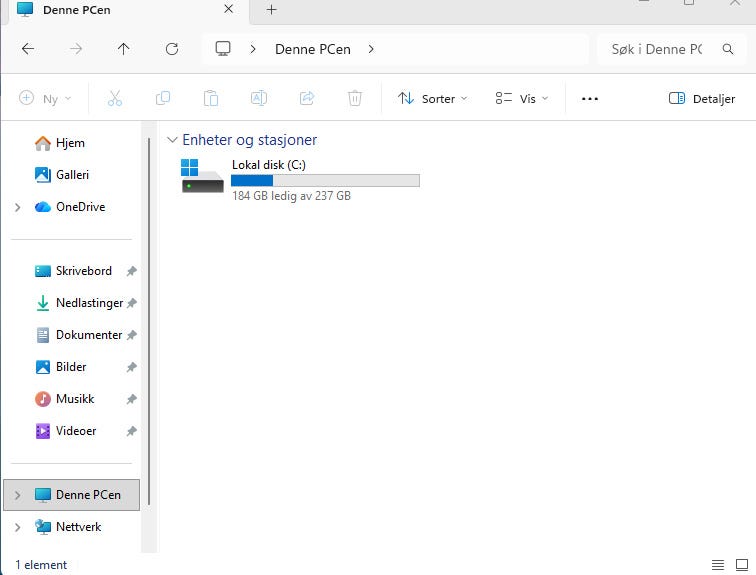Open the Sorter dropdown menu
This screenshot has height=575, width=756.
point(432,99)
